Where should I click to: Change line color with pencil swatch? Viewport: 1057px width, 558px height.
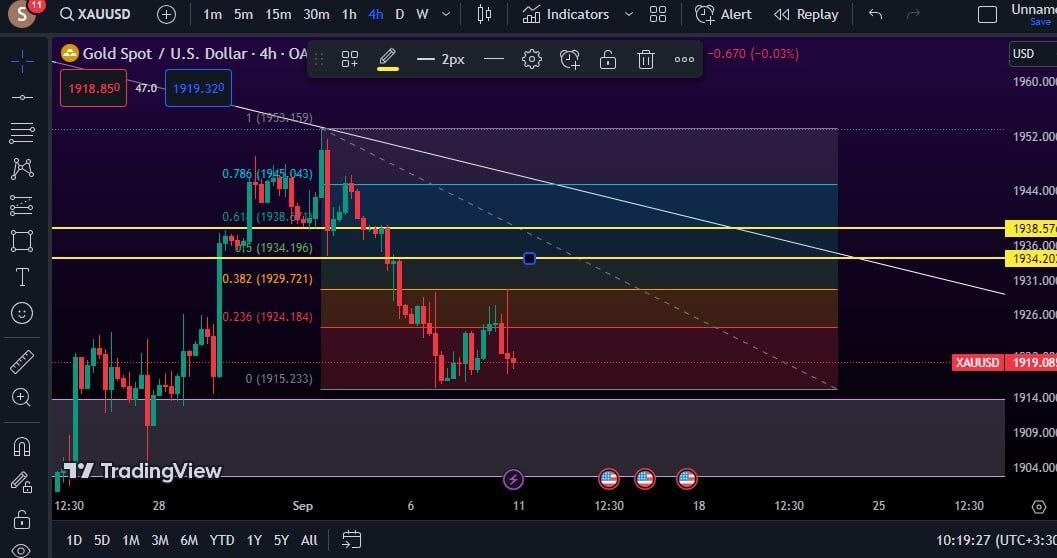(x=388, y=59)
